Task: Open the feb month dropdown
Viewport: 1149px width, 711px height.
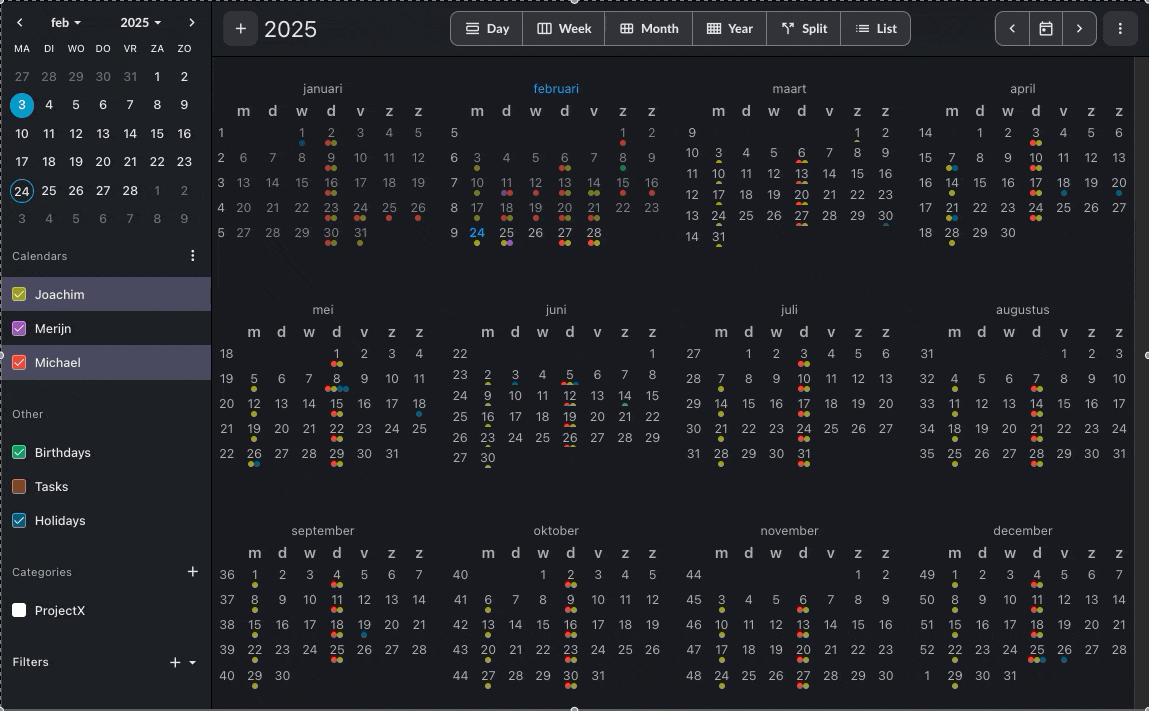Action: (66, 22)
